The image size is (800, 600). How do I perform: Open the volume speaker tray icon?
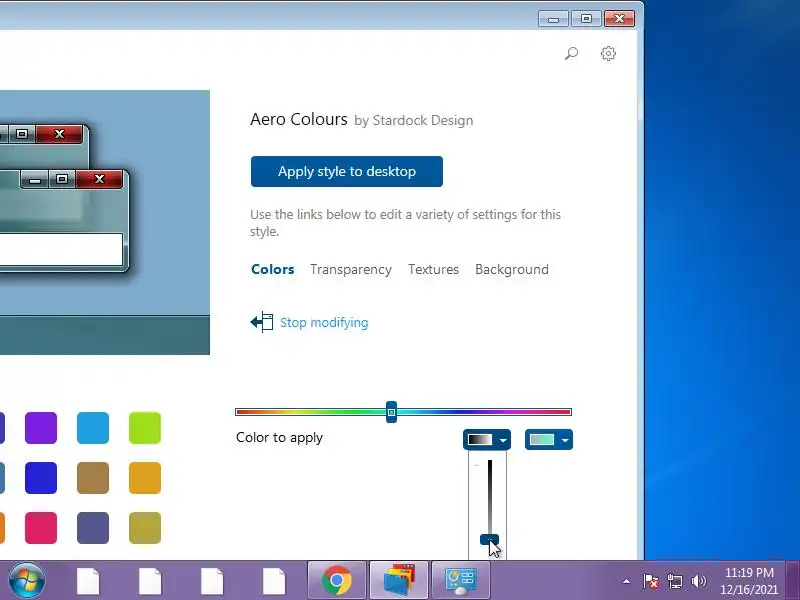(x=698, y=581)
